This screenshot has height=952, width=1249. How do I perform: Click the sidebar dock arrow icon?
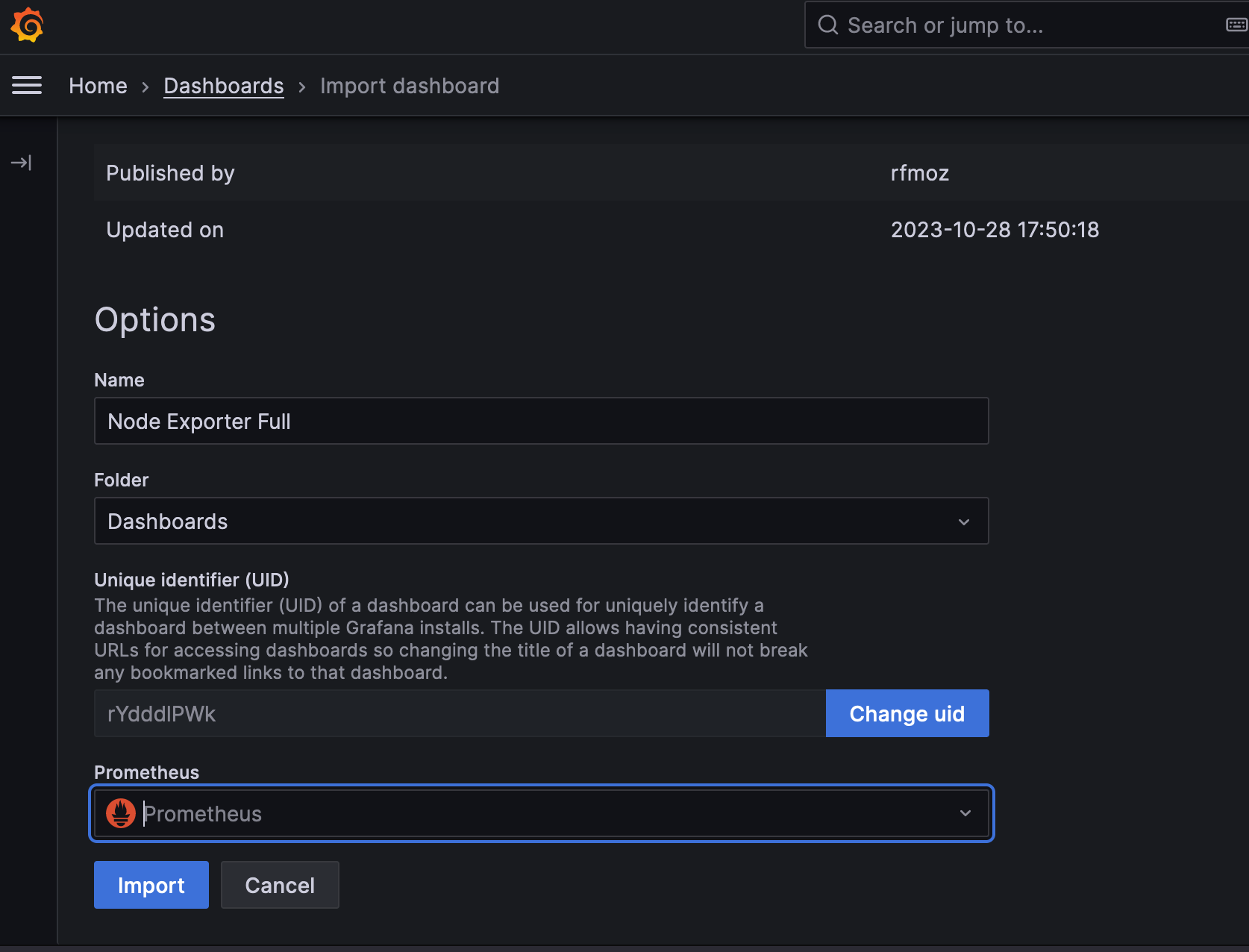point(21,163)
